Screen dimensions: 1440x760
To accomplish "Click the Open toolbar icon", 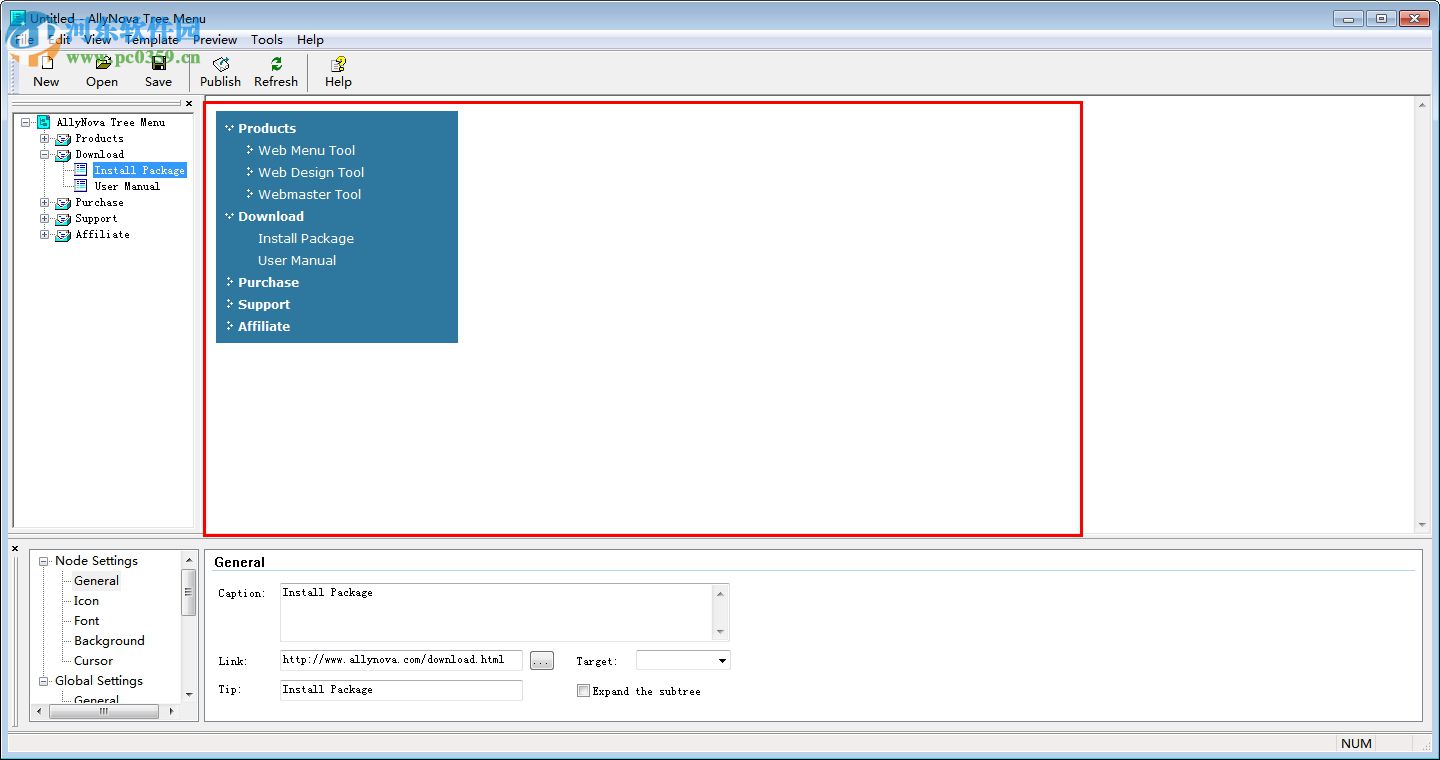I will [x=101, y=64].
